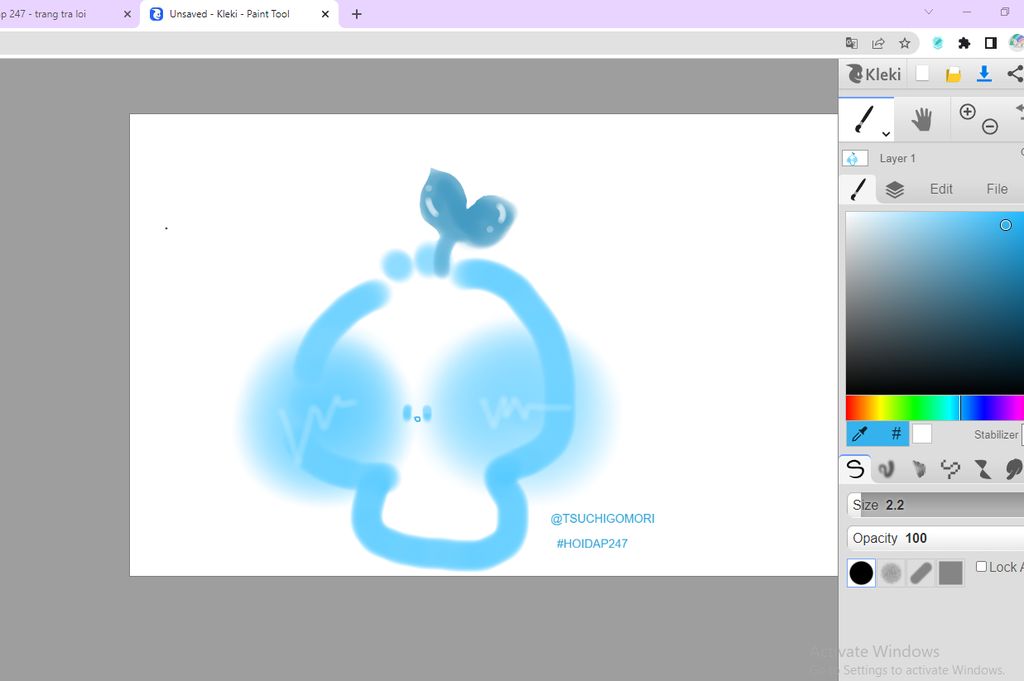Choose the solid round brush tip

point(861,573)
